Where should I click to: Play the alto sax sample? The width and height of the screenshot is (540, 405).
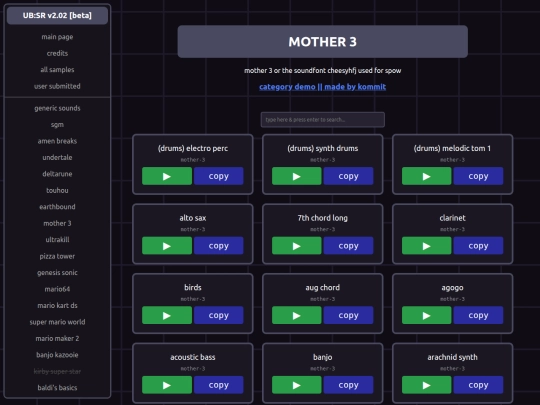[x=167, y=246]
